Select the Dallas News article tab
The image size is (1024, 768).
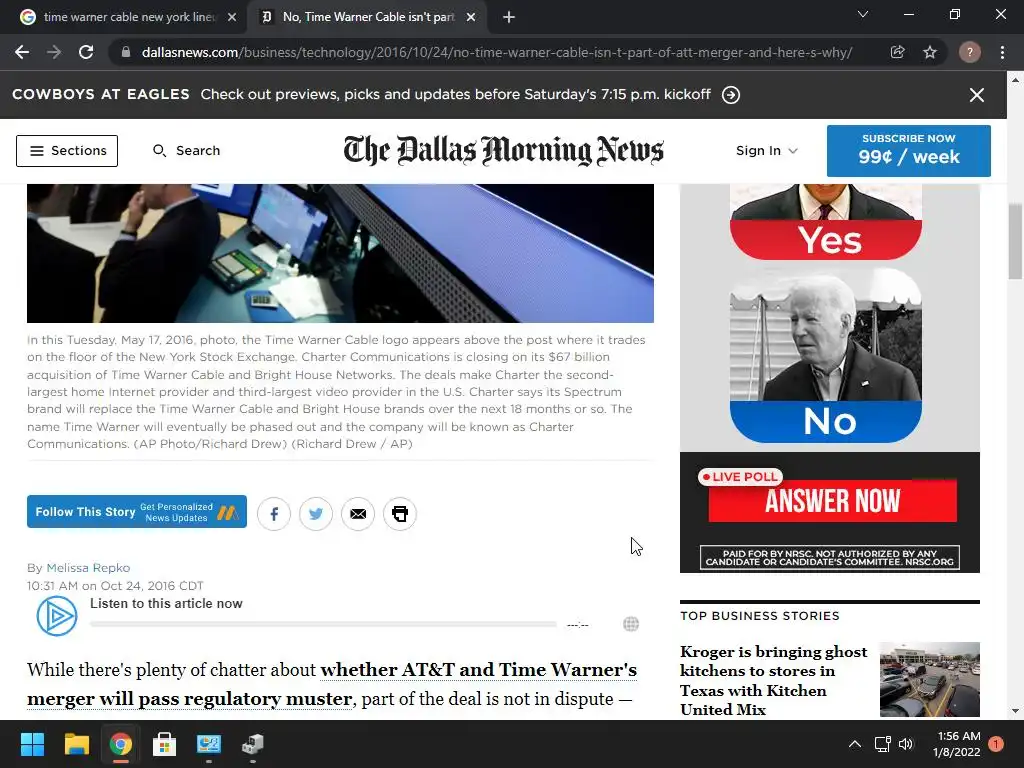tap(366, 17)
